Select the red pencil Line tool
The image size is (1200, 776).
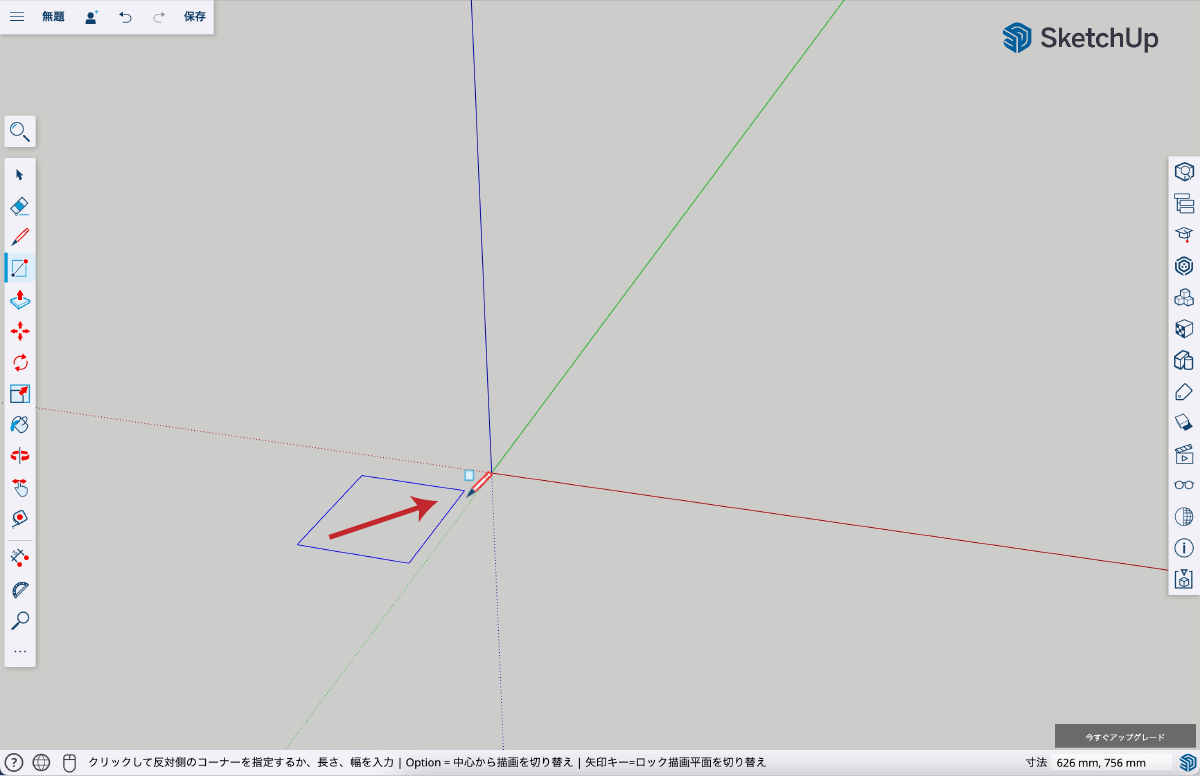coord(19,237)
